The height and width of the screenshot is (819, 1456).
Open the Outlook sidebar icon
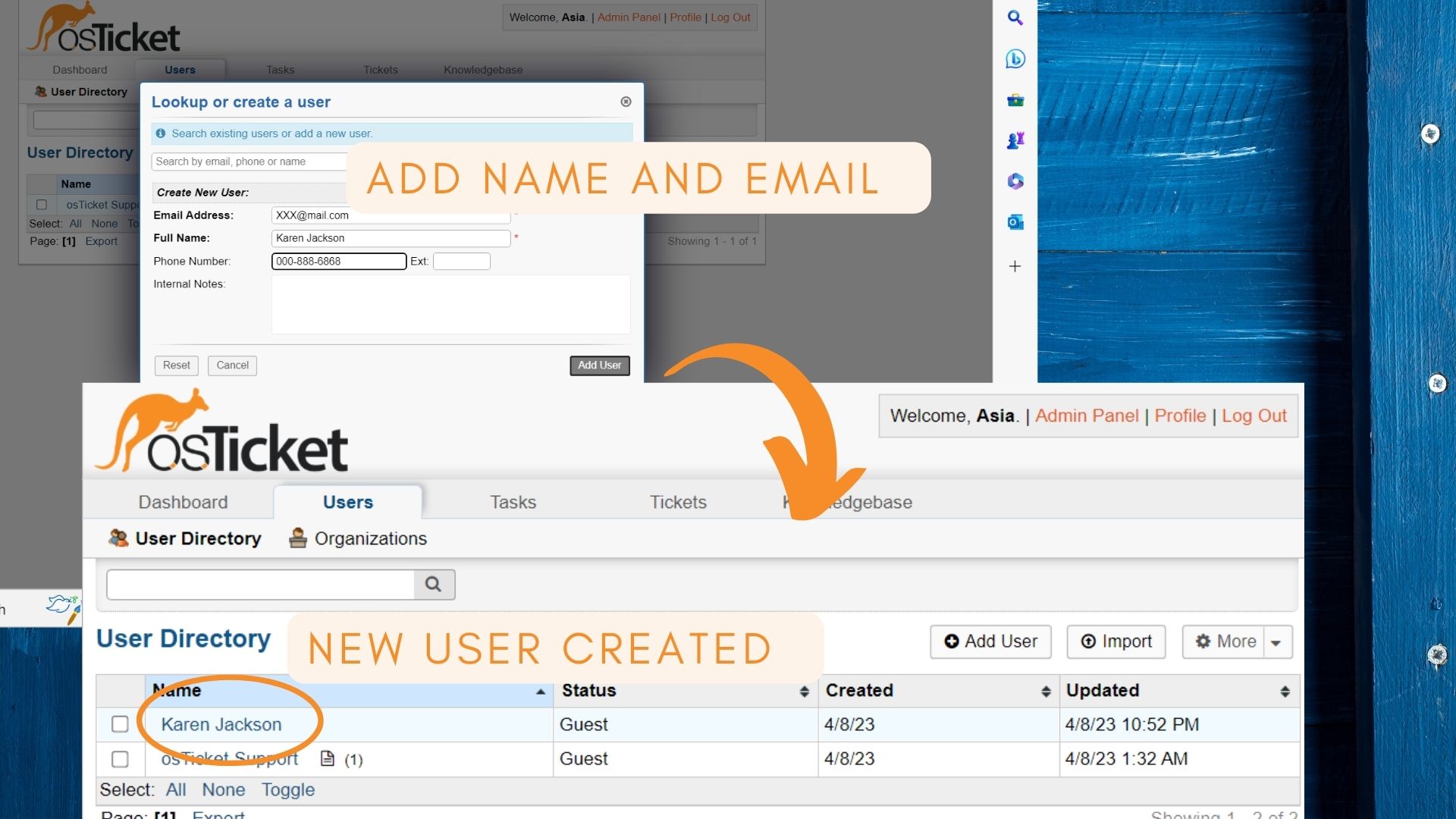coord(1015,222)
